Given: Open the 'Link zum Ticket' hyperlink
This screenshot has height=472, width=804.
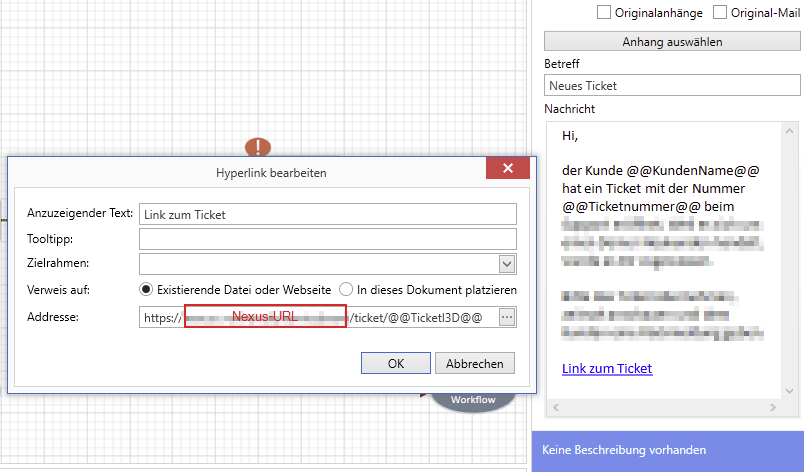Looking at the screenshot, I should [x=607, y=369].
